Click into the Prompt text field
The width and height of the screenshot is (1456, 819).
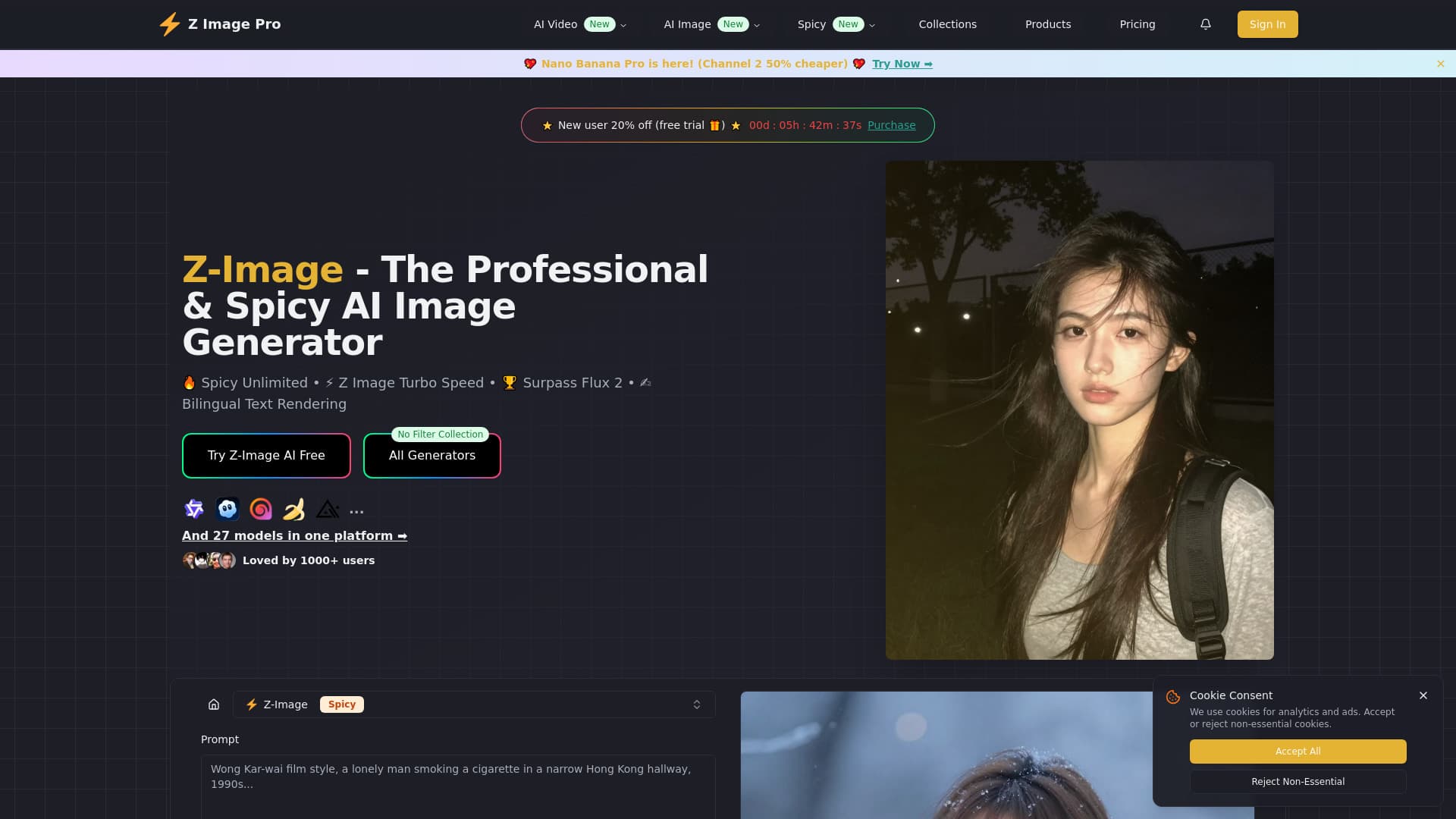pos(458,785)
